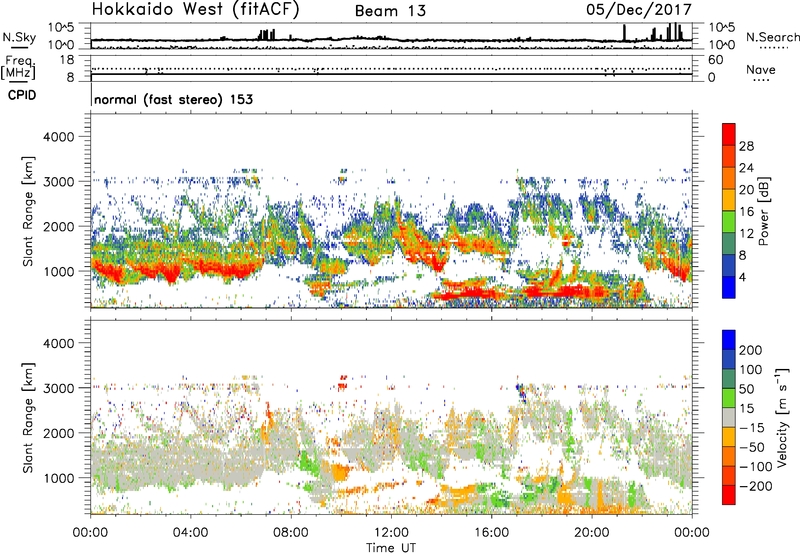Click the "28" tick on Power colorbar
800x554 pixels.
tap(746, 146)
